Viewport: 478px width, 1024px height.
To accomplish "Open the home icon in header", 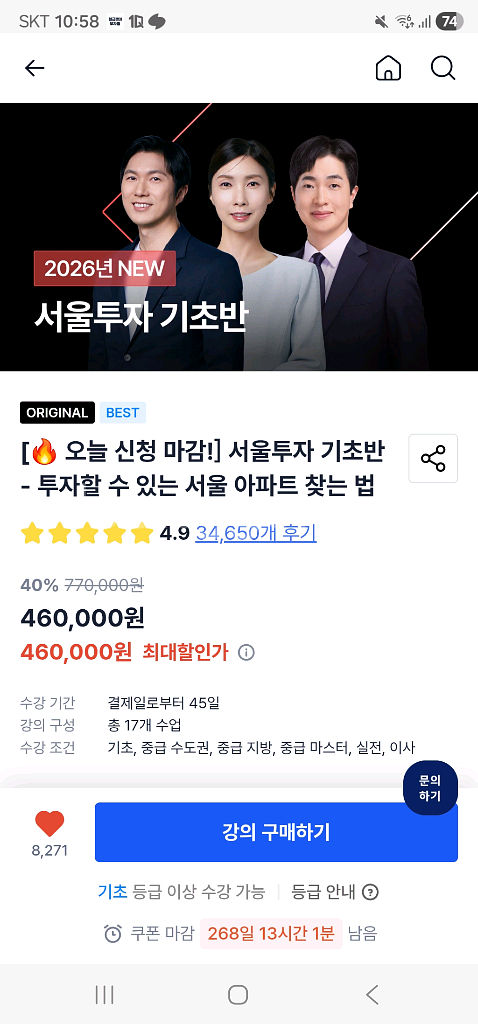I will pos(388,68).
